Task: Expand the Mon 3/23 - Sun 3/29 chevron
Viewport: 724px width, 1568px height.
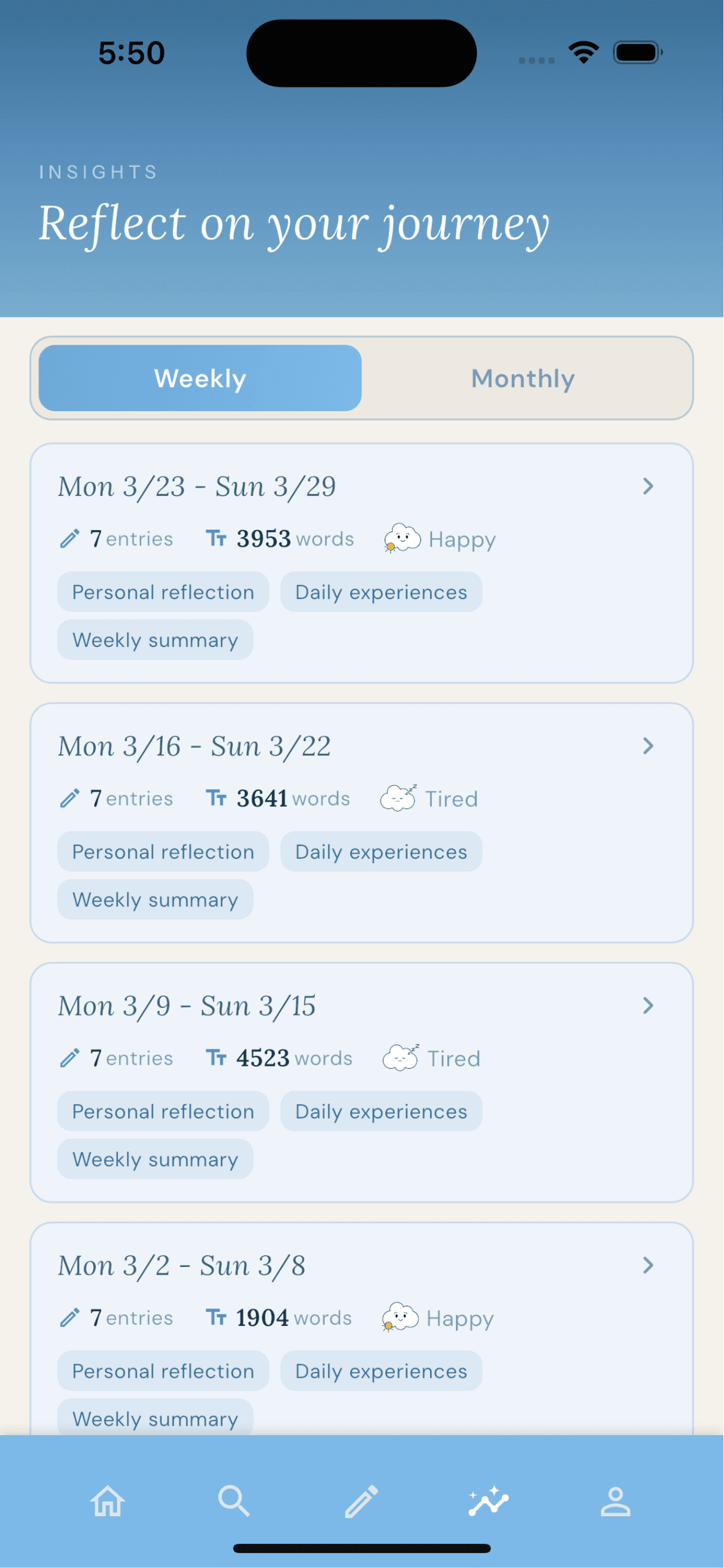Action: coord(648,487)
